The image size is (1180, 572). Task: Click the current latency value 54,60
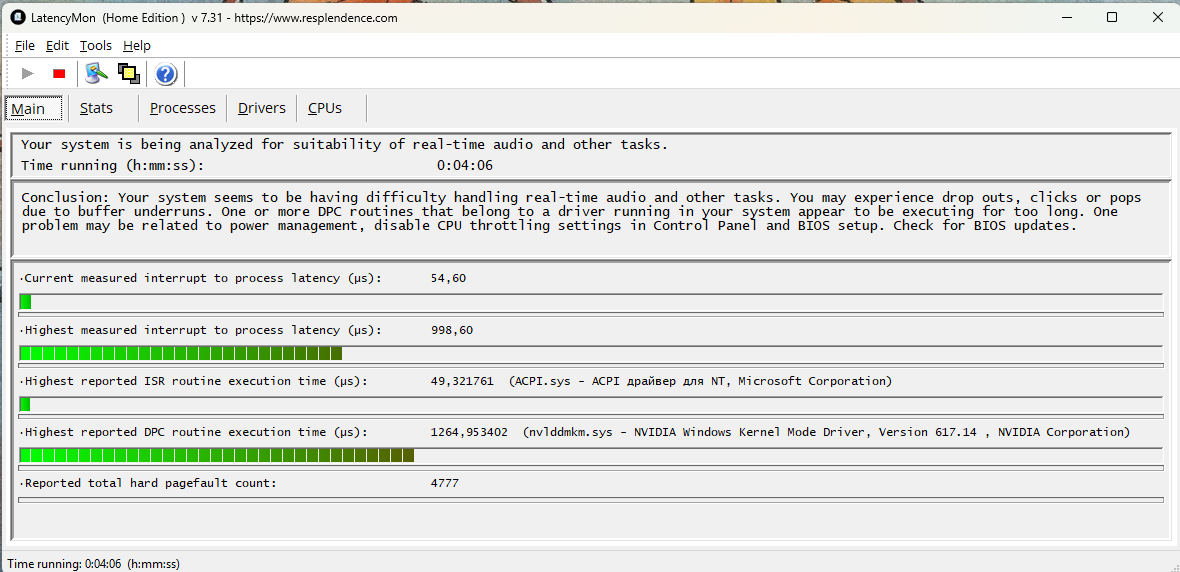pyautogui.click(x=449, y=278)
